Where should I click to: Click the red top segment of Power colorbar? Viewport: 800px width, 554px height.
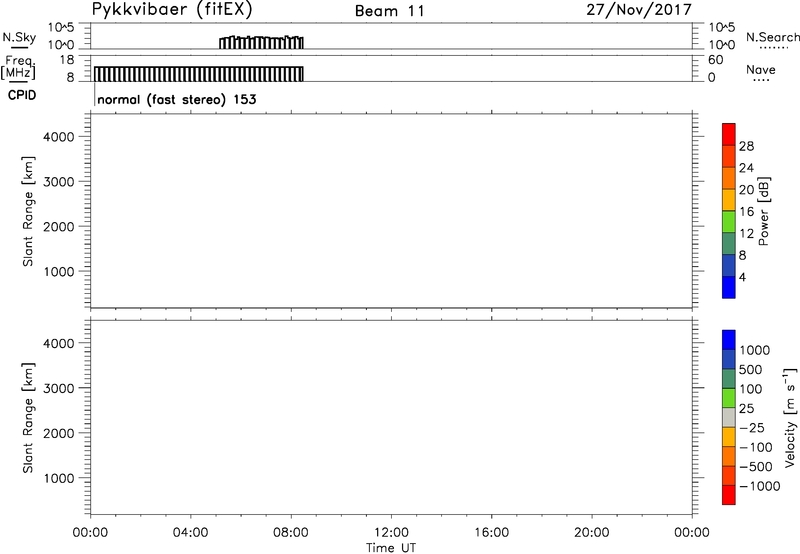(729, 134)
